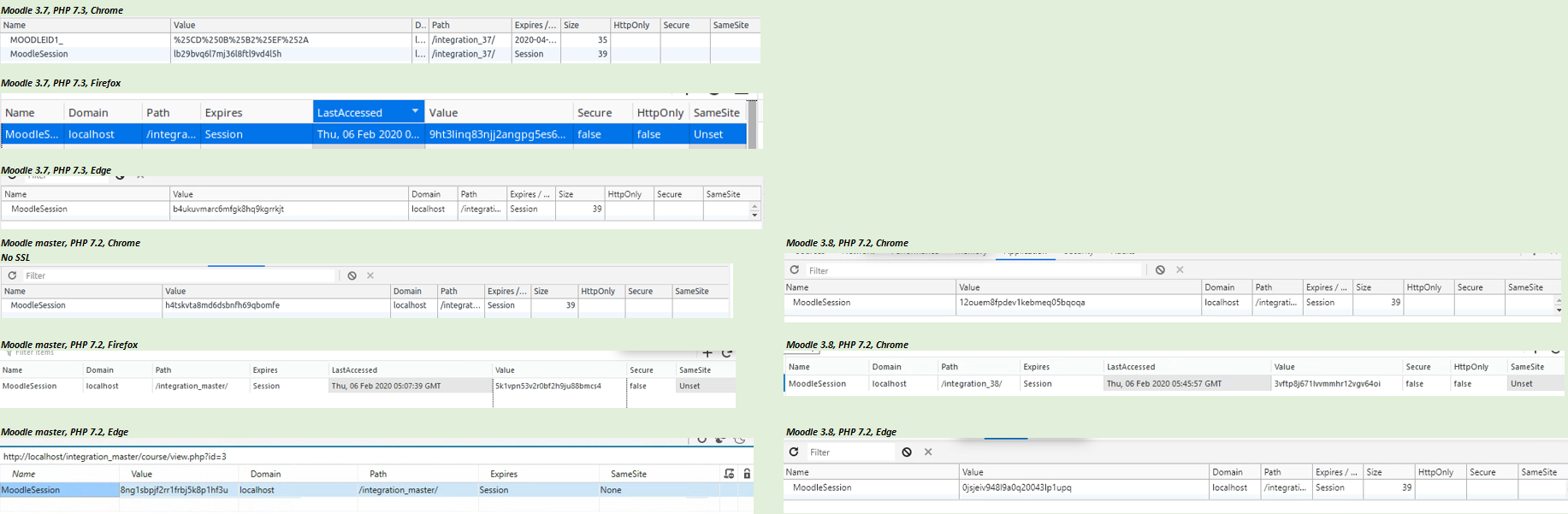Click session-cookie column icon beside lock in master Edge table
The height and width of the screenshot is (514, 1568).
point(729,473)
